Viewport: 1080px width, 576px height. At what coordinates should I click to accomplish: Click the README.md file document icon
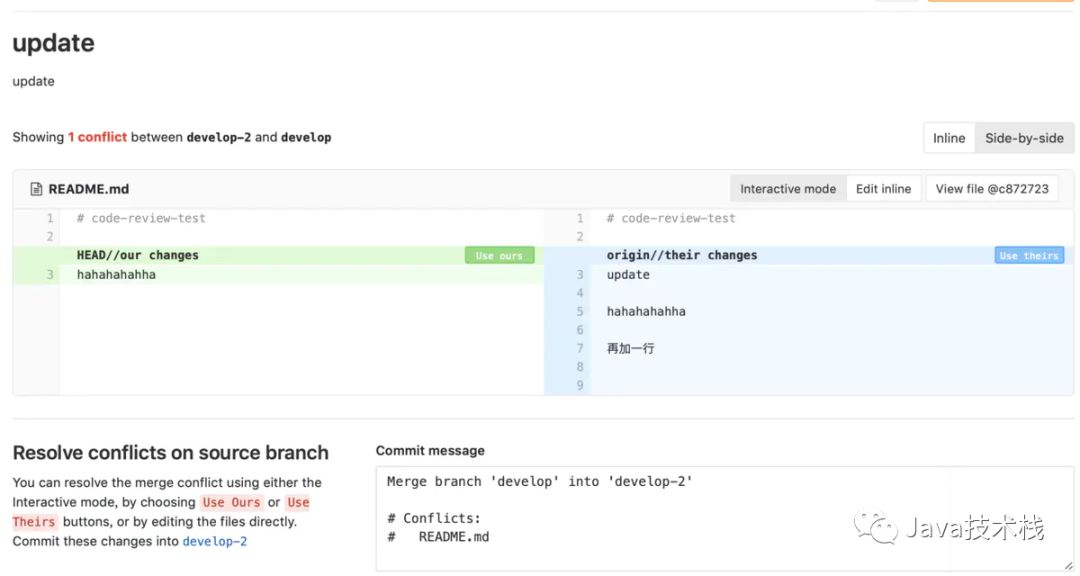(x=37, y=189)
